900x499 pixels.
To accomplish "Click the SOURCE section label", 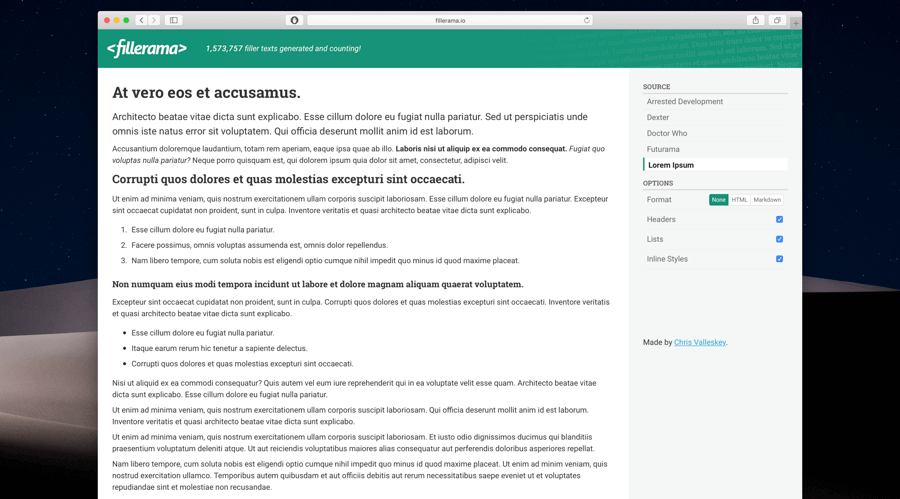I will tap(657, 87).
